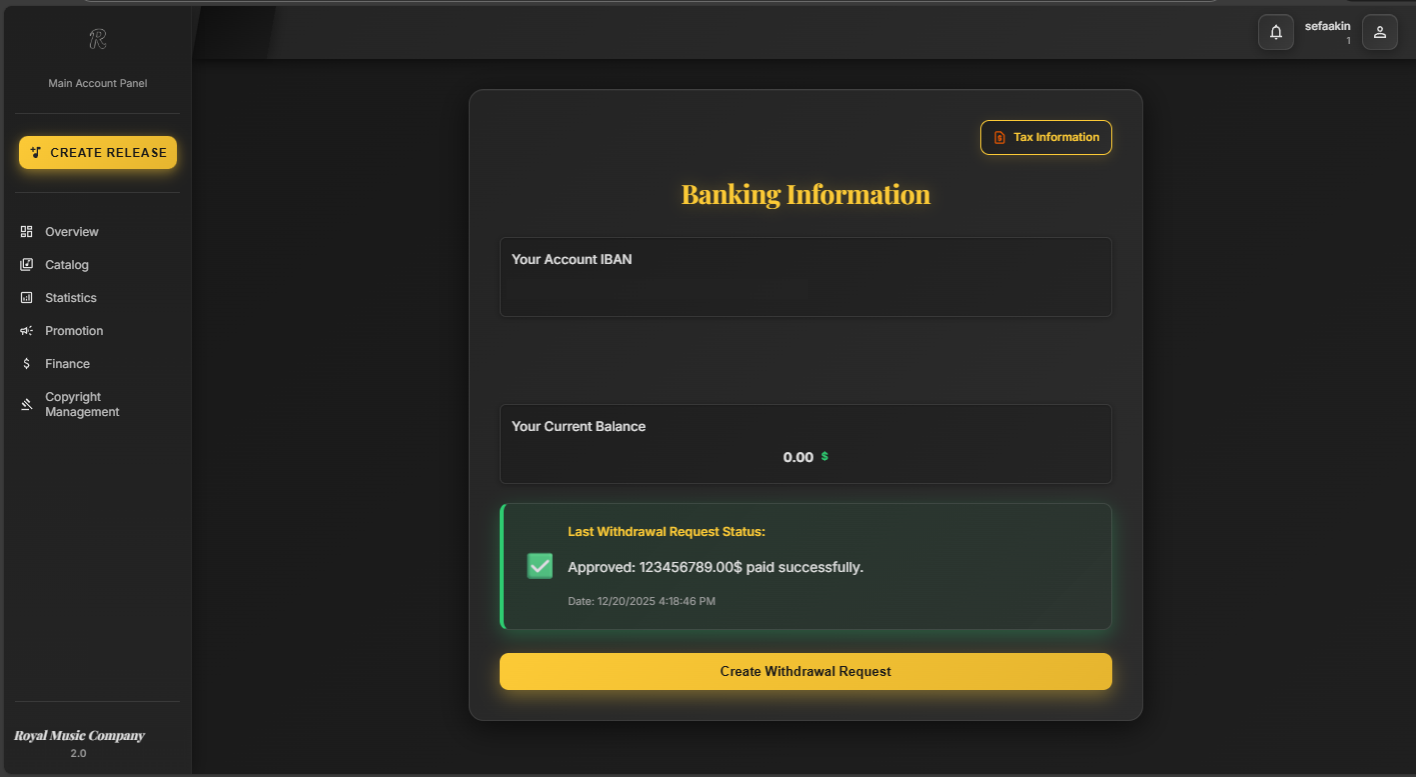
Task: Go to the Catalog section
Action: tap(67, 265)
